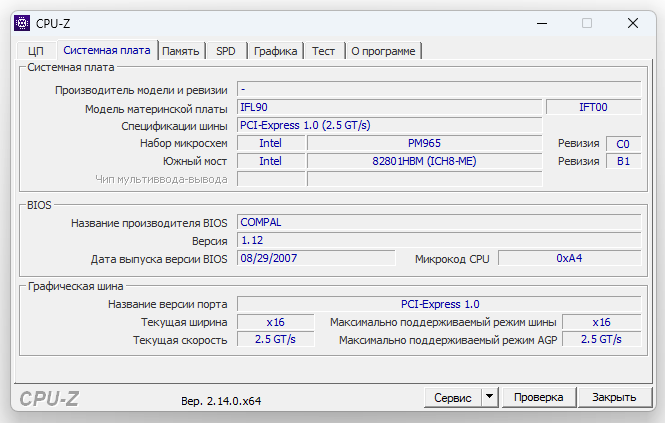Click the IFT00 revision field
Screen dimensions: 665x423
[x=593, y=107]
